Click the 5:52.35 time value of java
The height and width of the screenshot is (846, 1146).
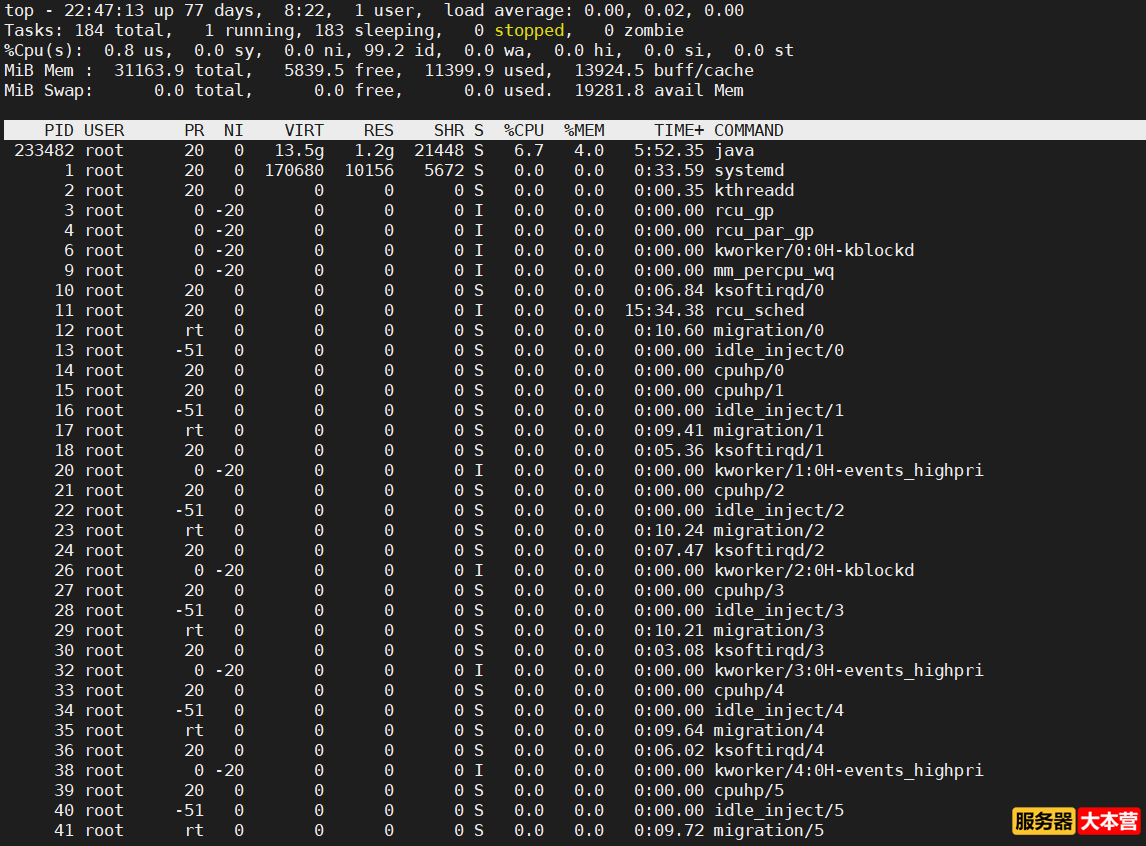point(669,150)
